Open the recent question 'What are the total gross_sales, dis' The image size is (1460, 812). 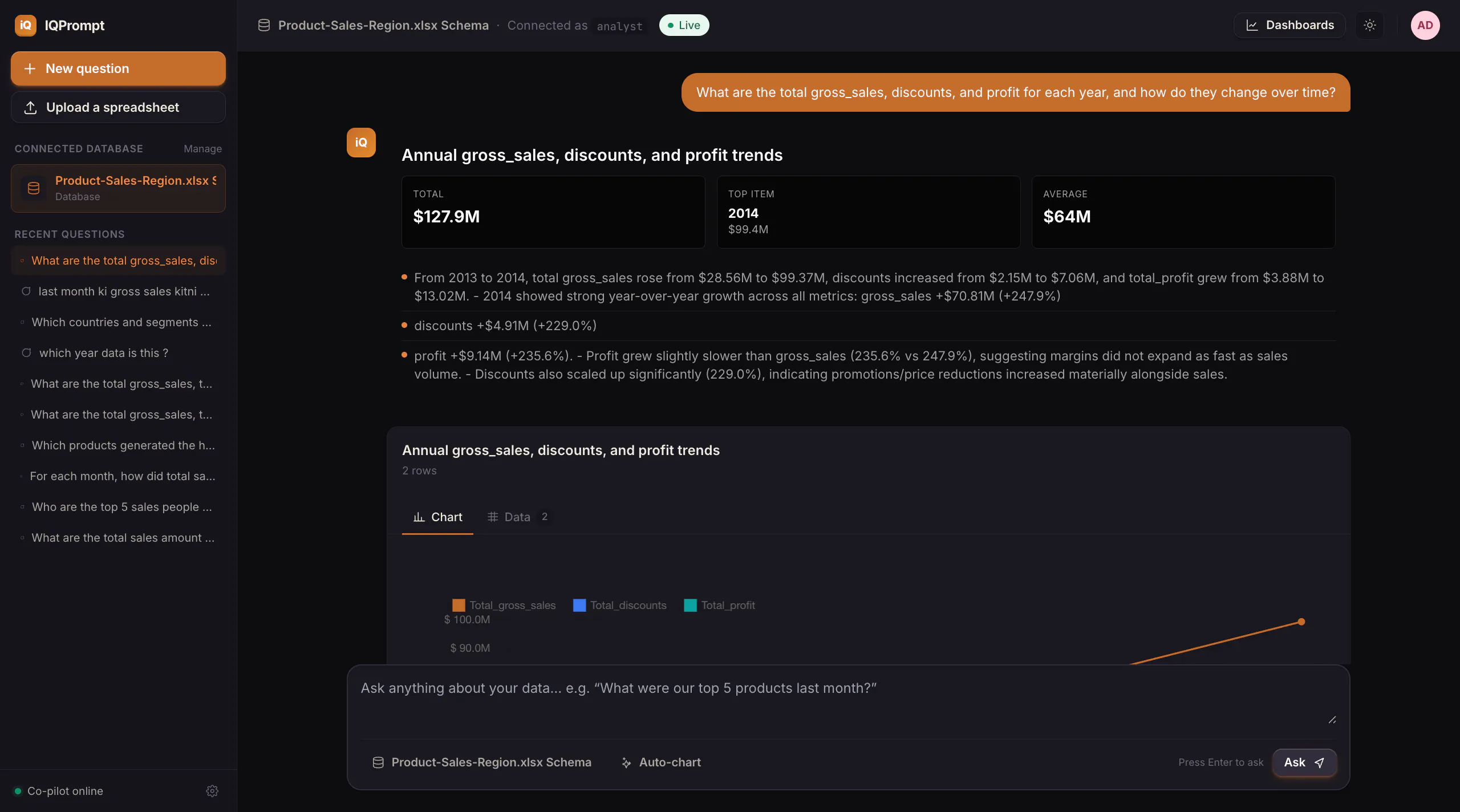click(x=118, y=261)
